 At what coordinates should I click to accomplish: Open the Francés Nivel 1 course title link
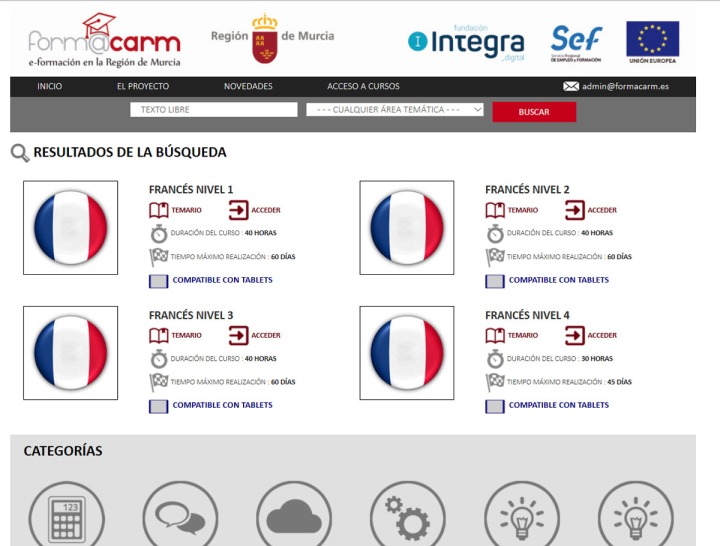tap(191, 189)
